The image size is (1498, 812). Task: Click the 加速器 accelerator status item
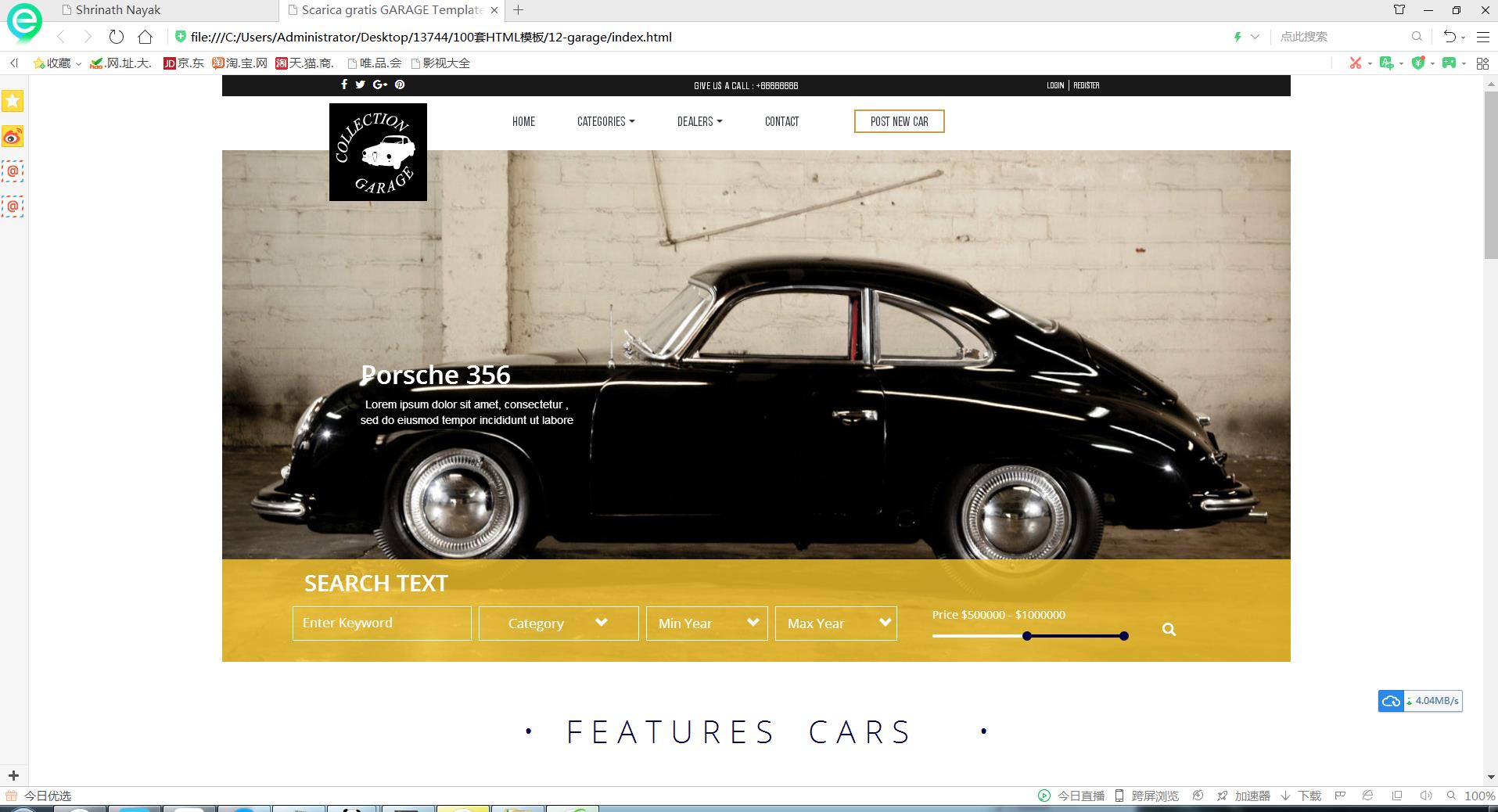click(x=1244, y=796)
